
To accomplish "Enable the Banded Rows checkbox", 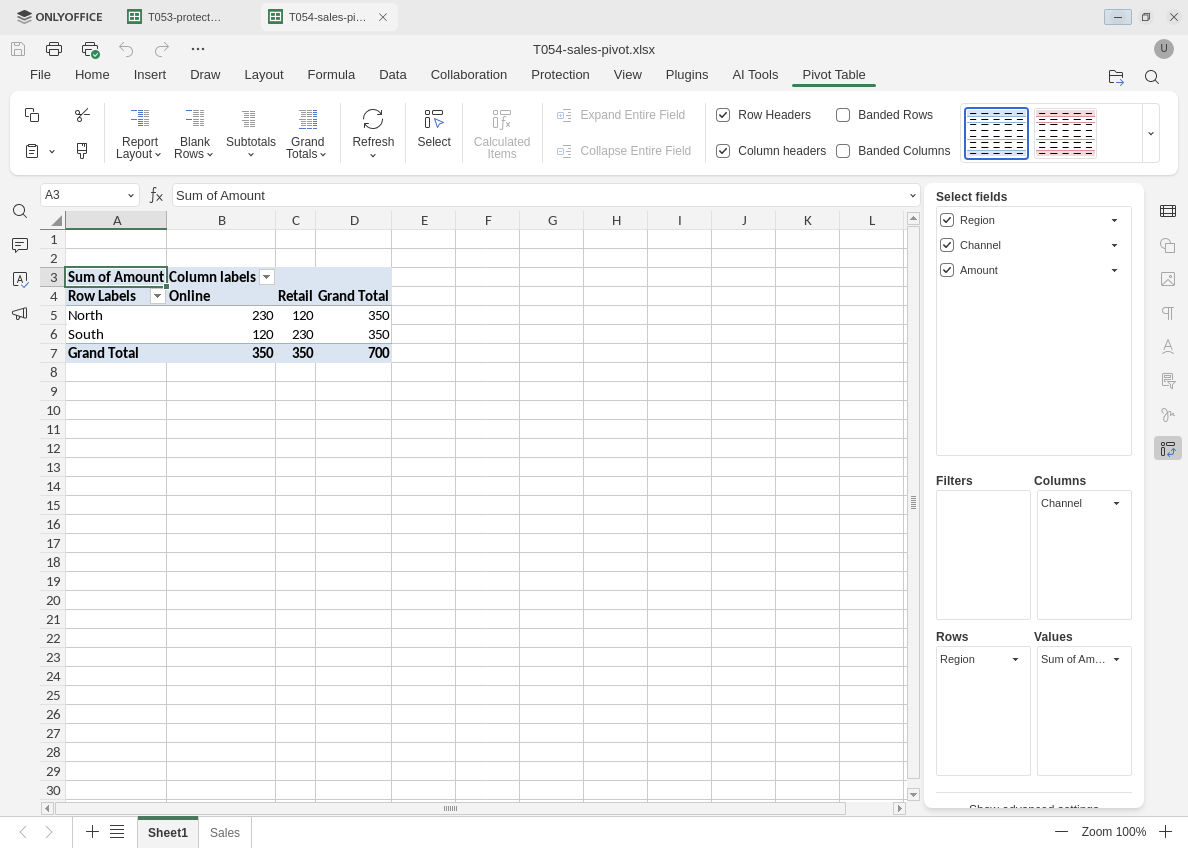I will 843,115.
